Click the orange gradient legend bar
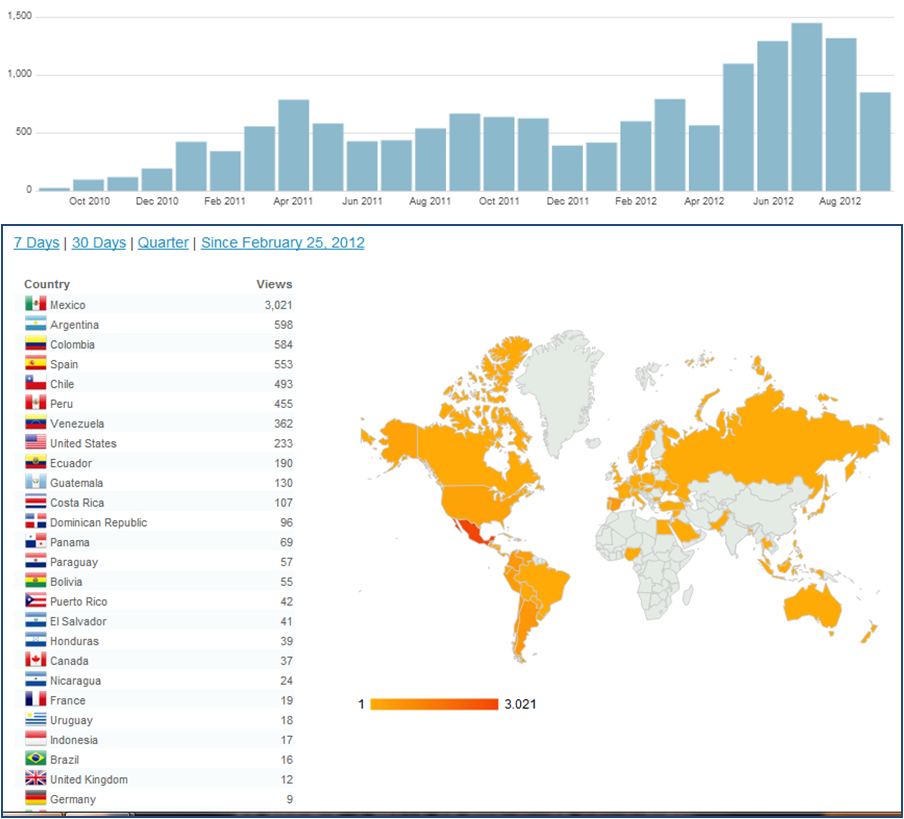This screenshot has height=819, width=904. [434, 704]
